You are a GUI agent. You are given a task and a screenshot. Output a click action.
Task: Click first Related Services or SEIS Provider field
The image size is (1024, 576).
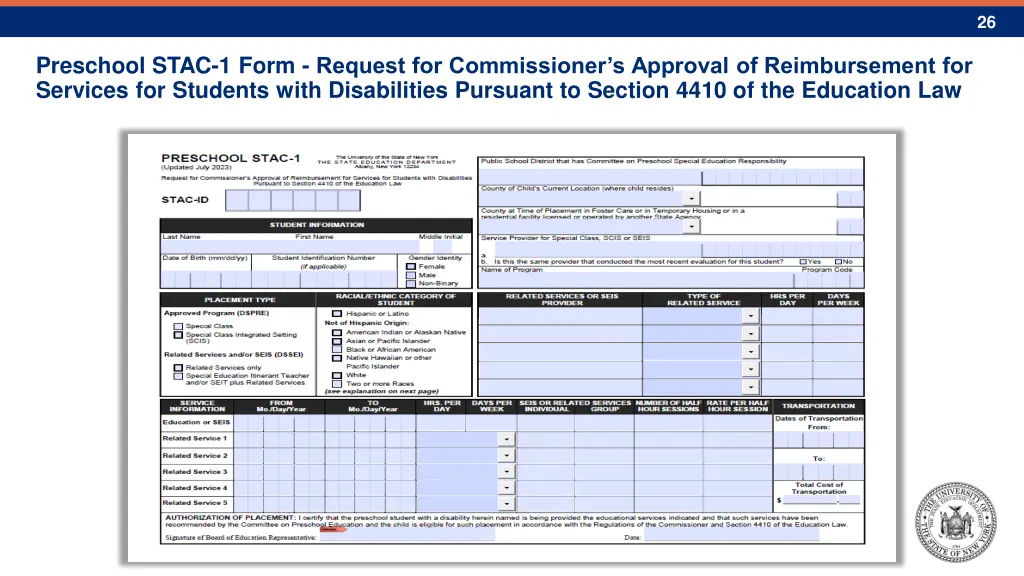560,316
